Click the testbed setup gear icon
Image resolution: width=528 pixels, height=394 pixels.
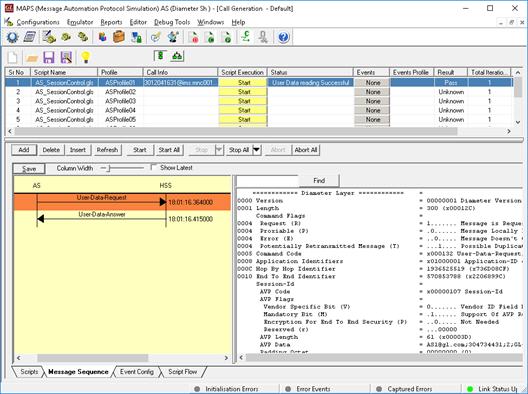(12, 37)
